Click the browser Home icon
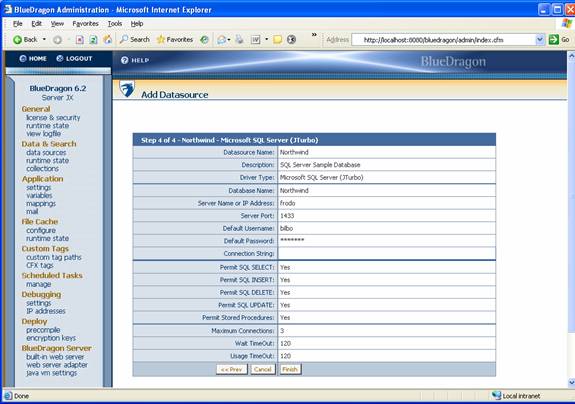This screenshot has height=404, width=575. [107, 40]
